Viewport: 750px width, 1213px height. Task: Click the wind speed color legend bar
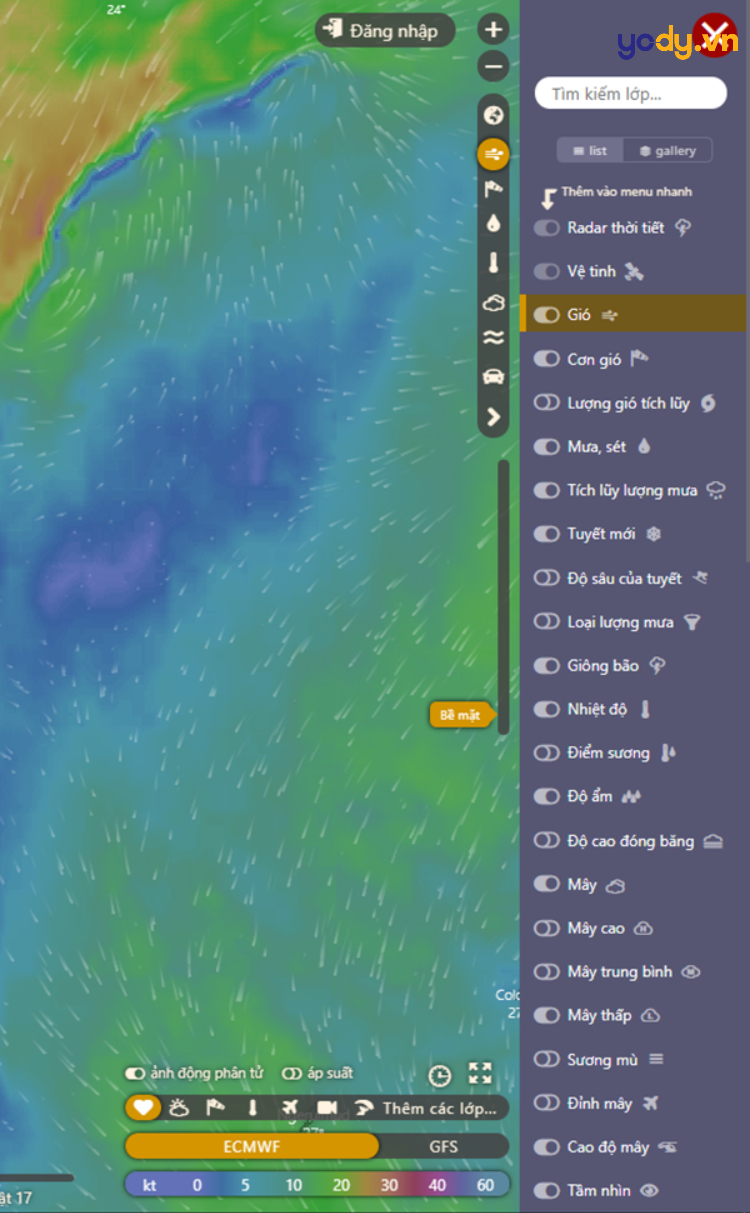[x=317, y=1185]
